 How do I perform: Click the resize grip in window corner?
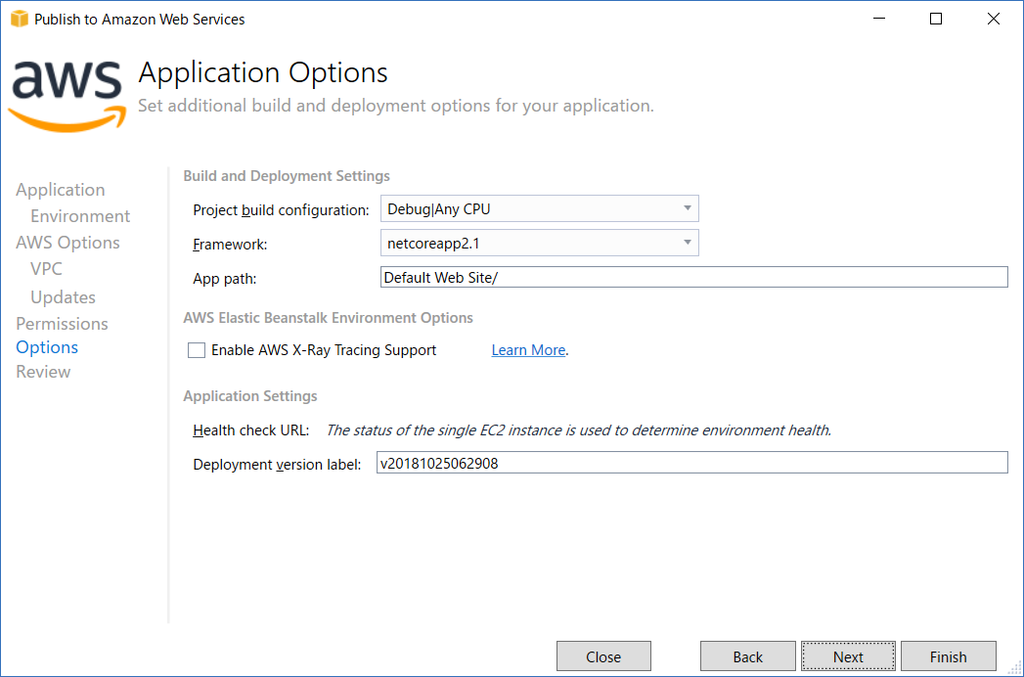click(x=1016, y=669)
